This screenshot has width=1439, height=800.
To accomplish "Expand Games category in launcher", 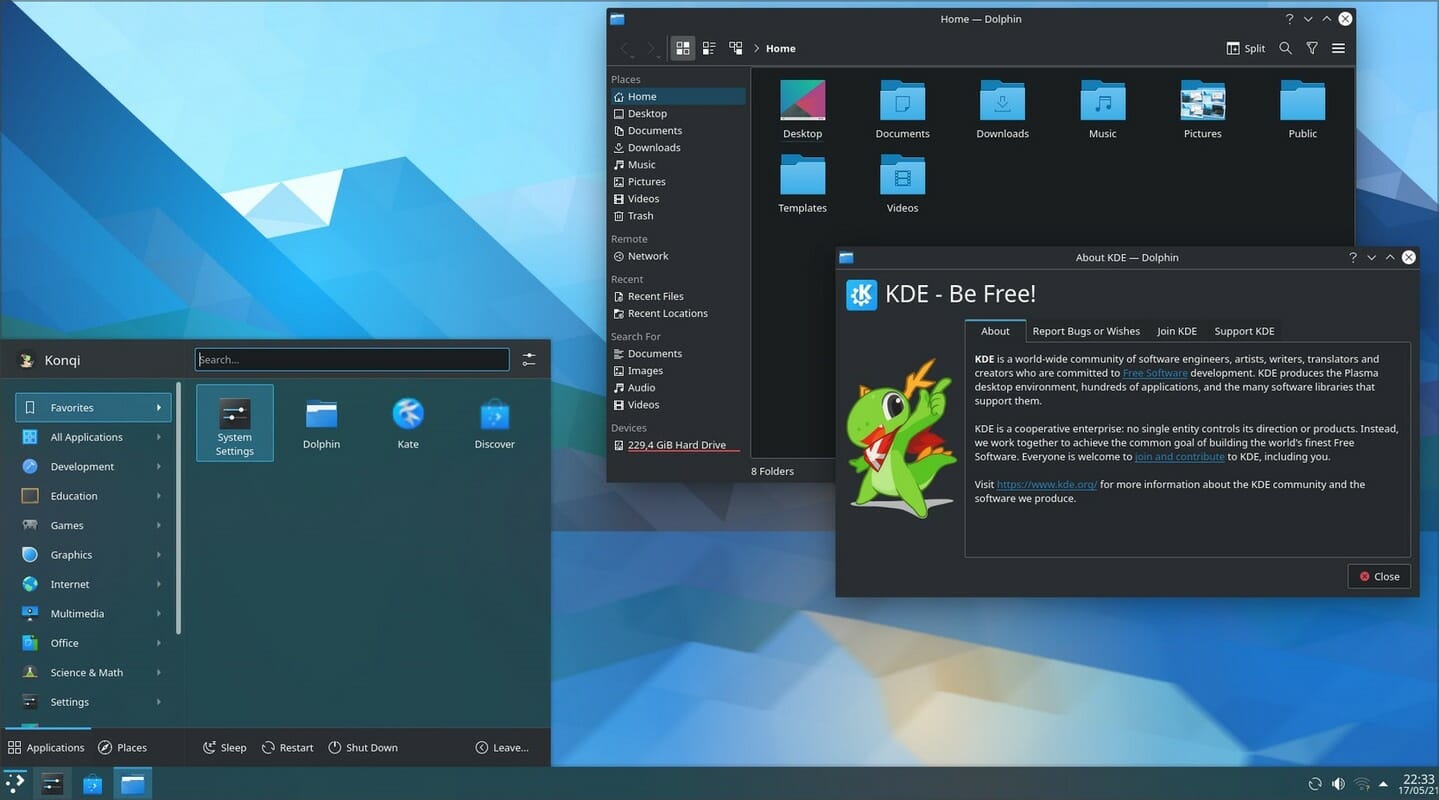I will coord(93,525).
